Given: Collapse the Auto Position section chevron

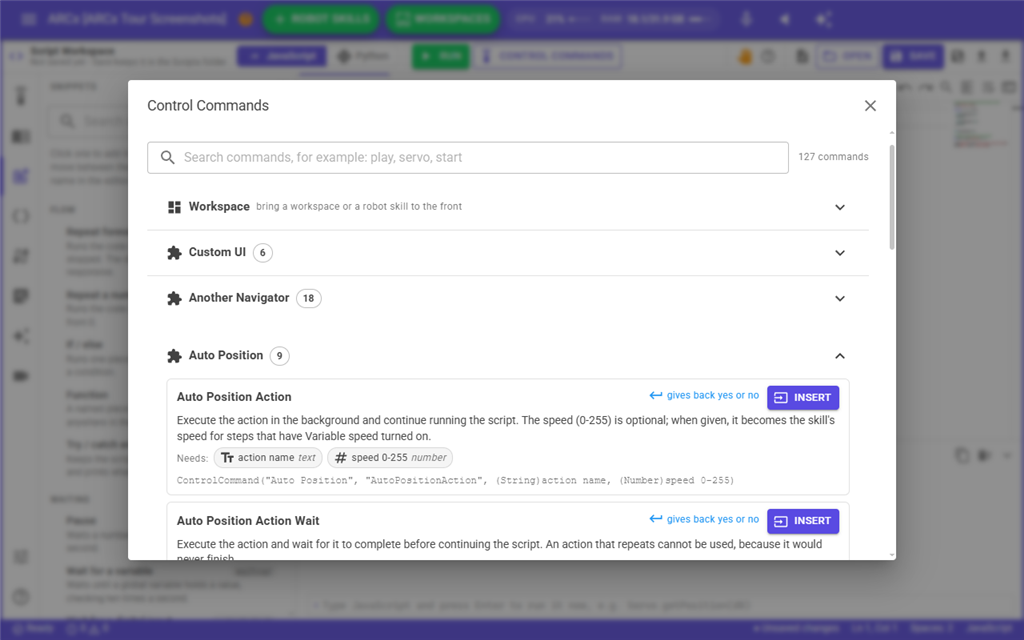Looking at the screenshot, I should pyautogui.click(x=840, y=356).
